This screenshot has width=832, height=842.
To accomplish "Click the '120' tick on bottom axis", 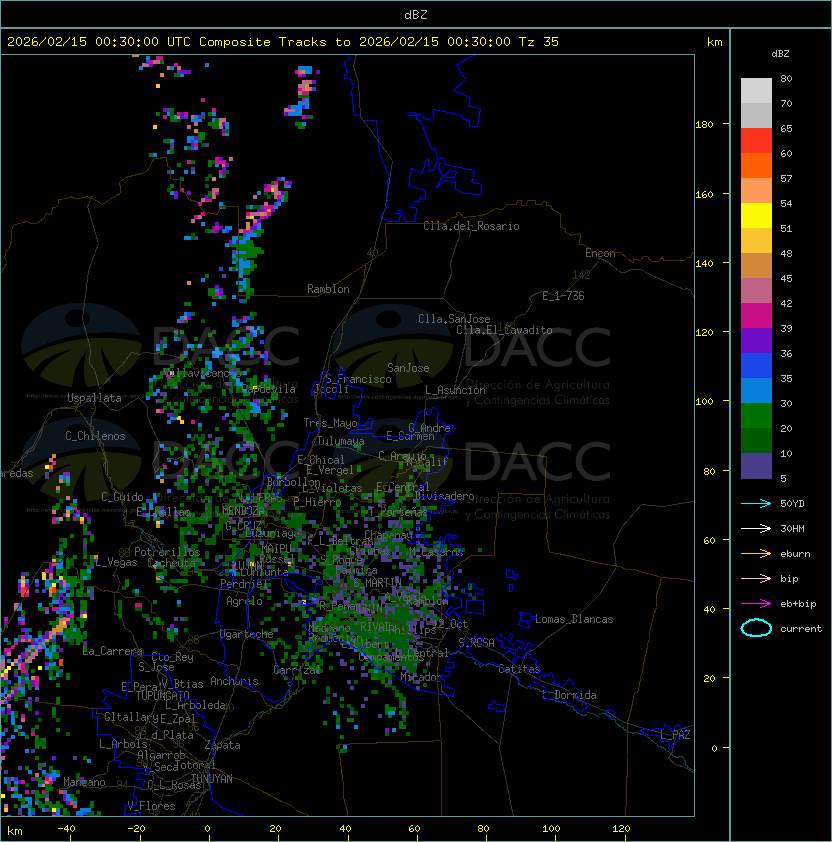I will coord(621,829).
